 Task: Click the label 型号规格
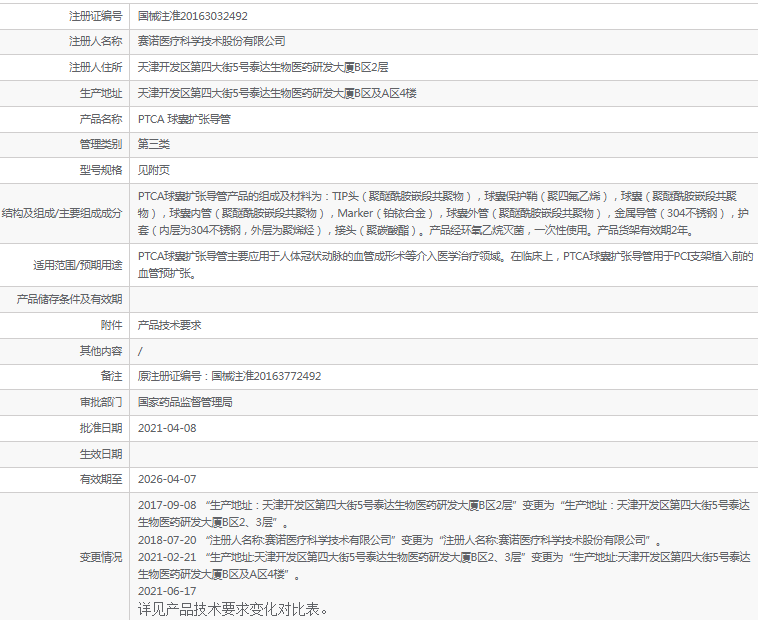click(x=101, y=170)
